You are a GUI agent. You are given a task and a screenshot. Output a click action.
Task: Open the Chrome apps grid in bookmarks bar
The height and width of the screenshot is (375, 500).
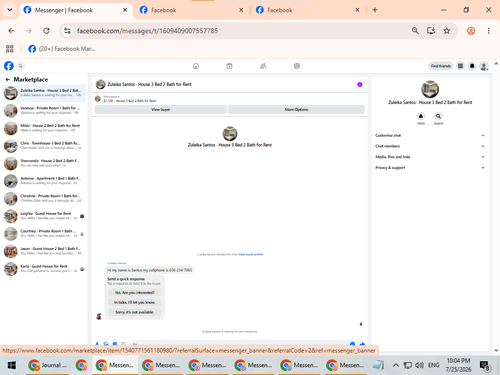[x=10, y=49]
